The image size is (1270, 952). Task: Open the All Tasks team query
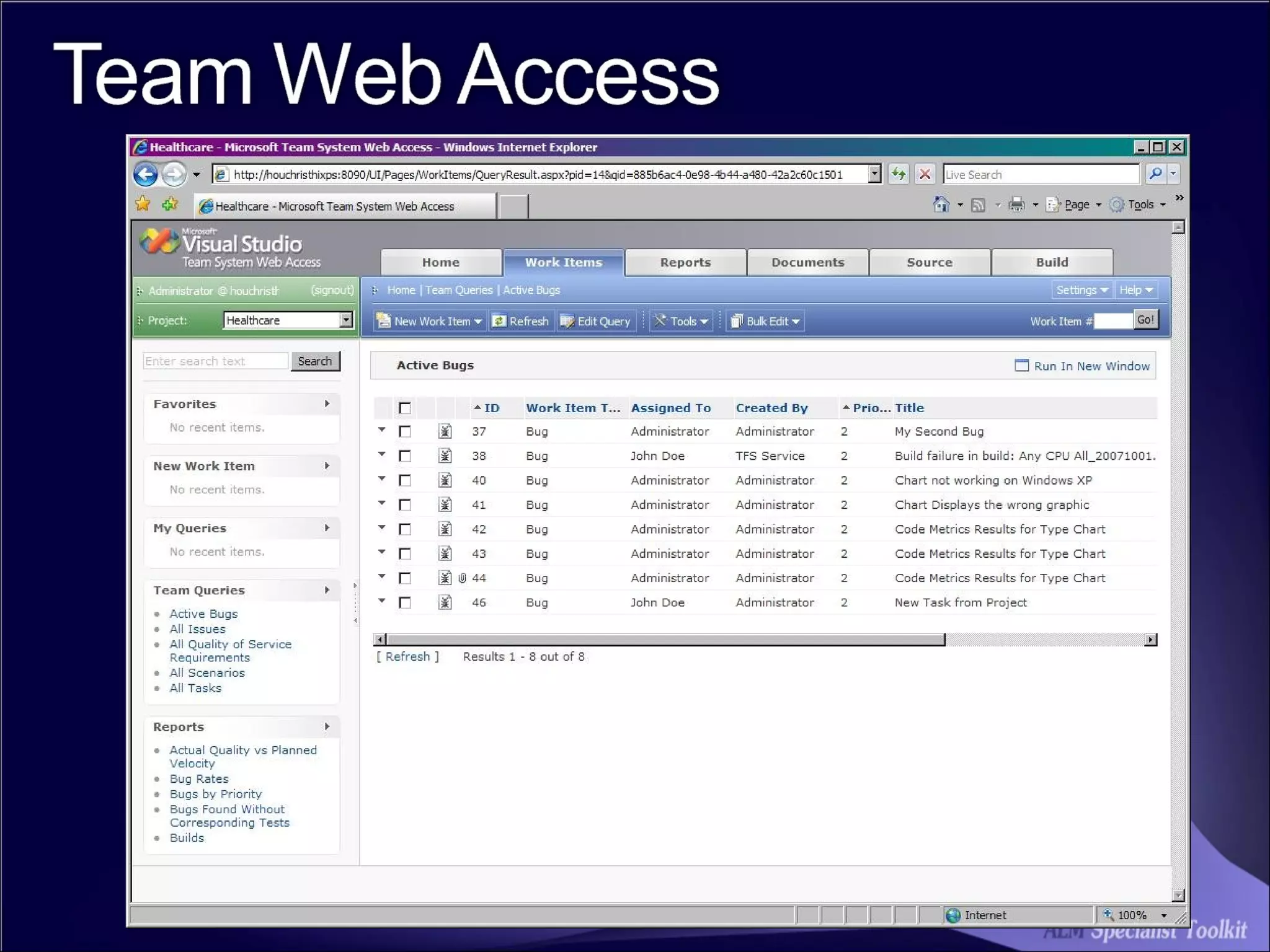tap(195, 688)
